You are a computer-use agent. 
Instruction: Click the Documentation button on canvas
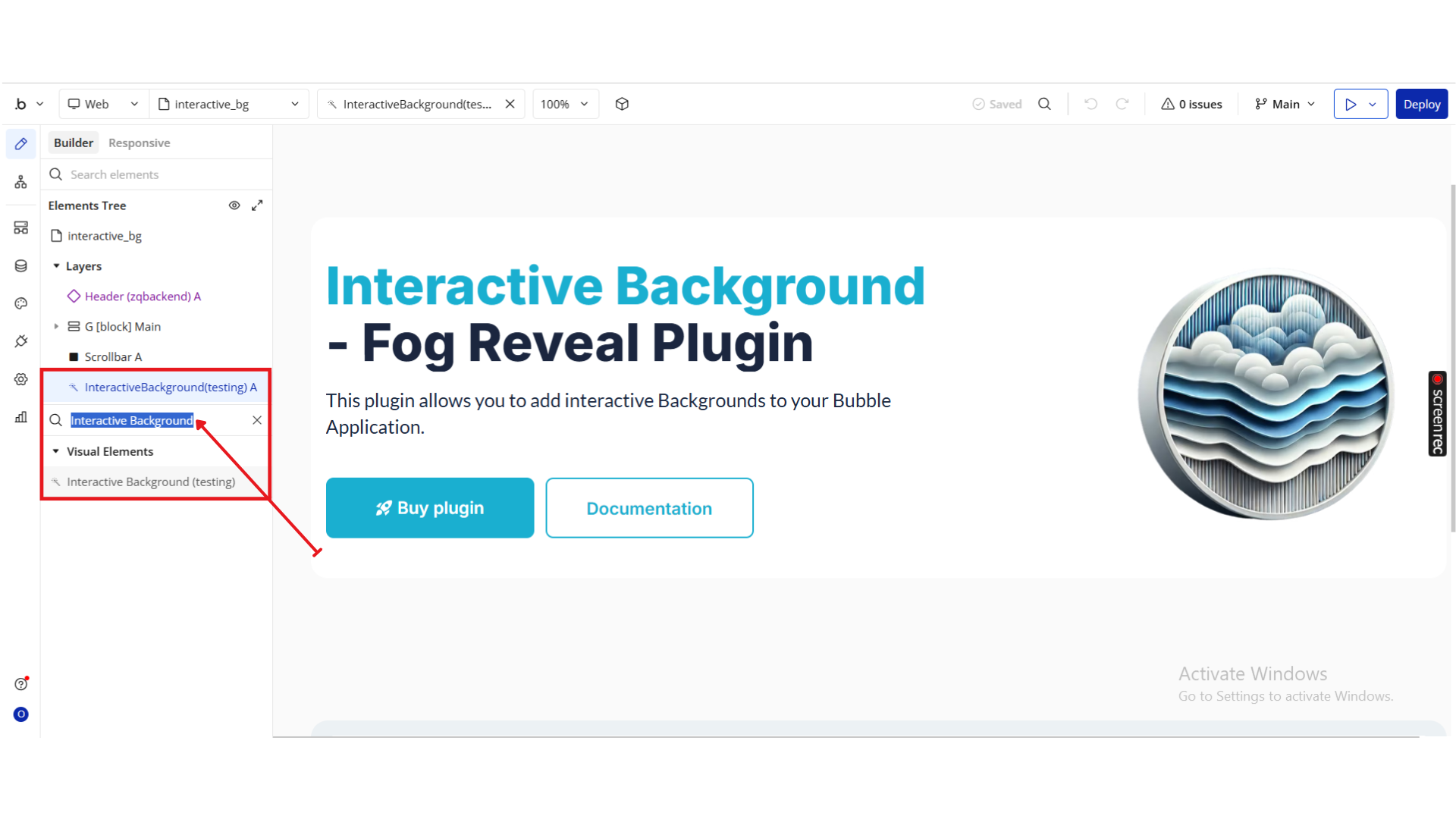(x=649, y=508)
